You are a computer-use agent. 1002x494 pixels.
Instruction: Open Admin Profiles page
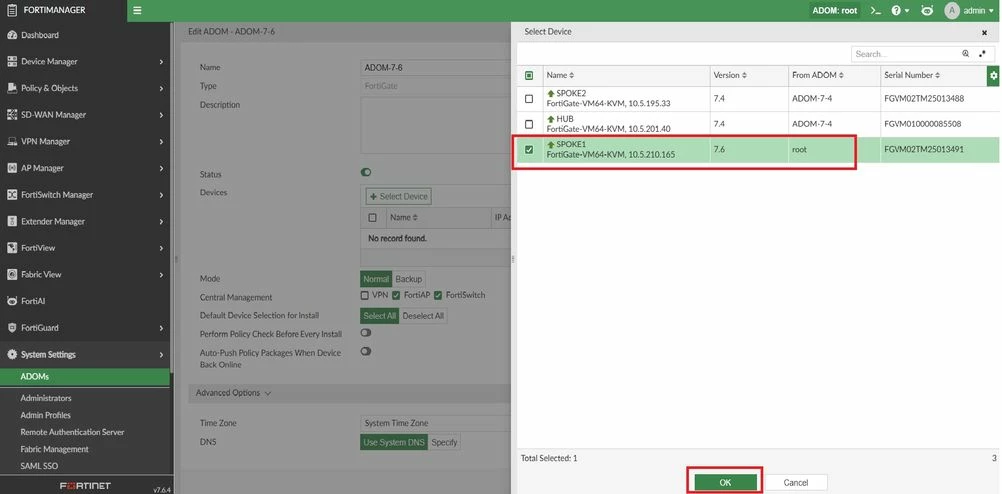[x=45, y=415]
